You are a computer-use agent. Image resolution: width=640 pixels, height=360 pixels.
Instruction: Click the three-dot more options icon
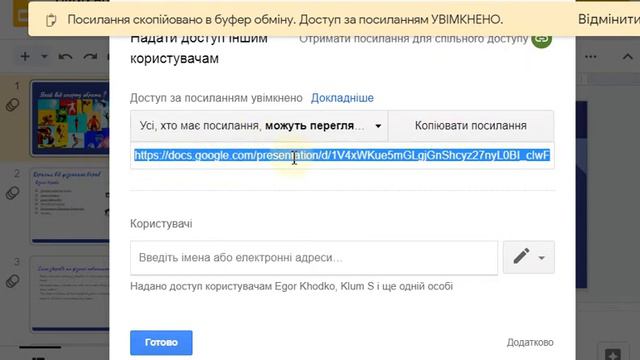point(591,57)
